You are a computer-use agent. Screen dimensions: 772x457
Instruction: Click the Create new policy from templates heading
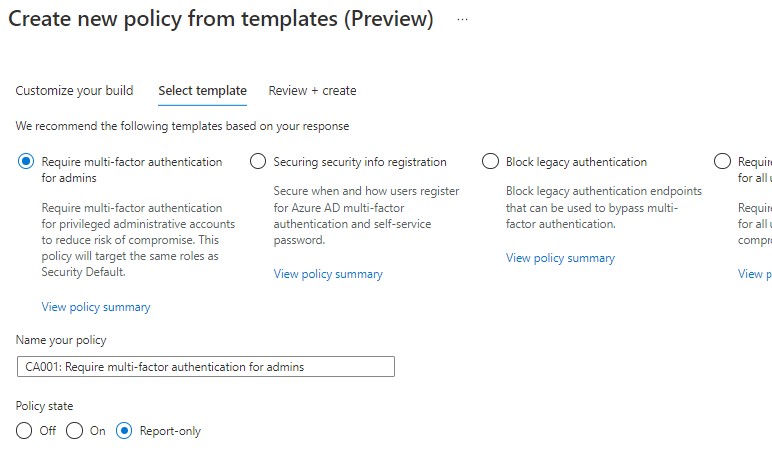tap(221, 20)
